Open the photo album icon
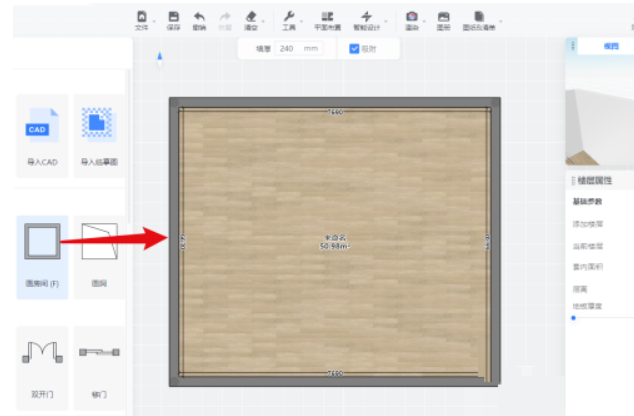The image size is (634, 416). (444, 17)
